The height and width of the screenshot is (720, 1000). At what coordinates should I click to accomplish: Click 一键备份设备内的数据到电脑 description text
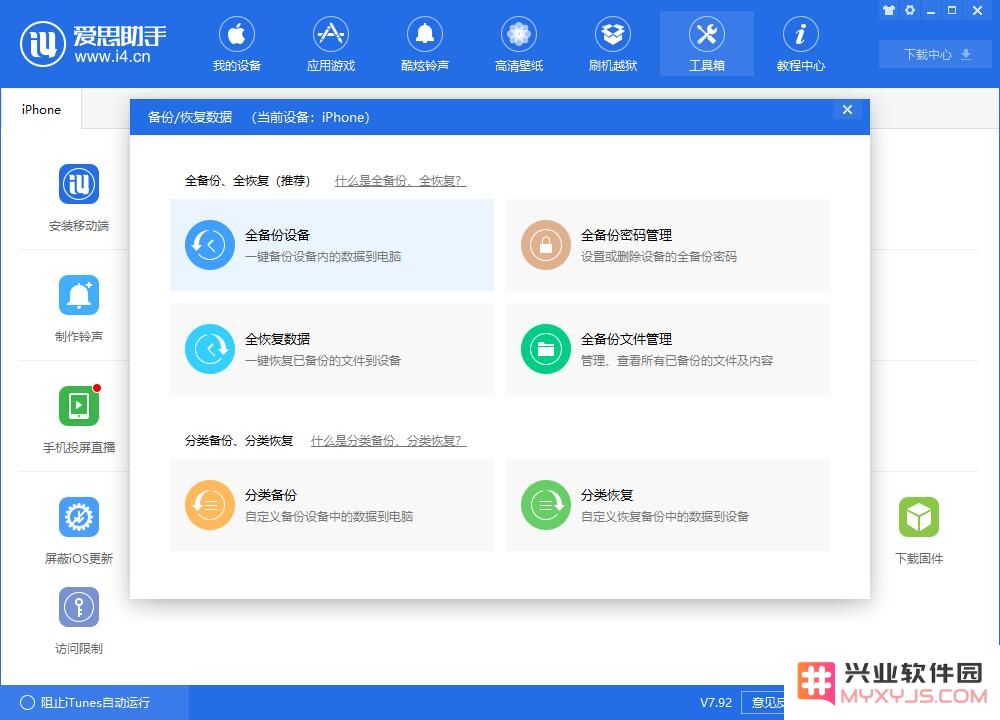pos(323,256)
